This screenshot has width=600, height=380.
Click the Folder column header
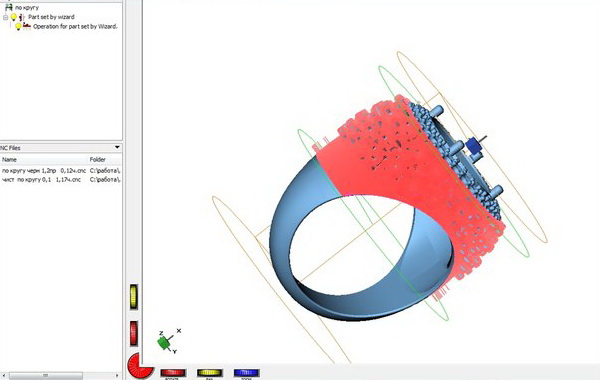click(x=98, y=160)
